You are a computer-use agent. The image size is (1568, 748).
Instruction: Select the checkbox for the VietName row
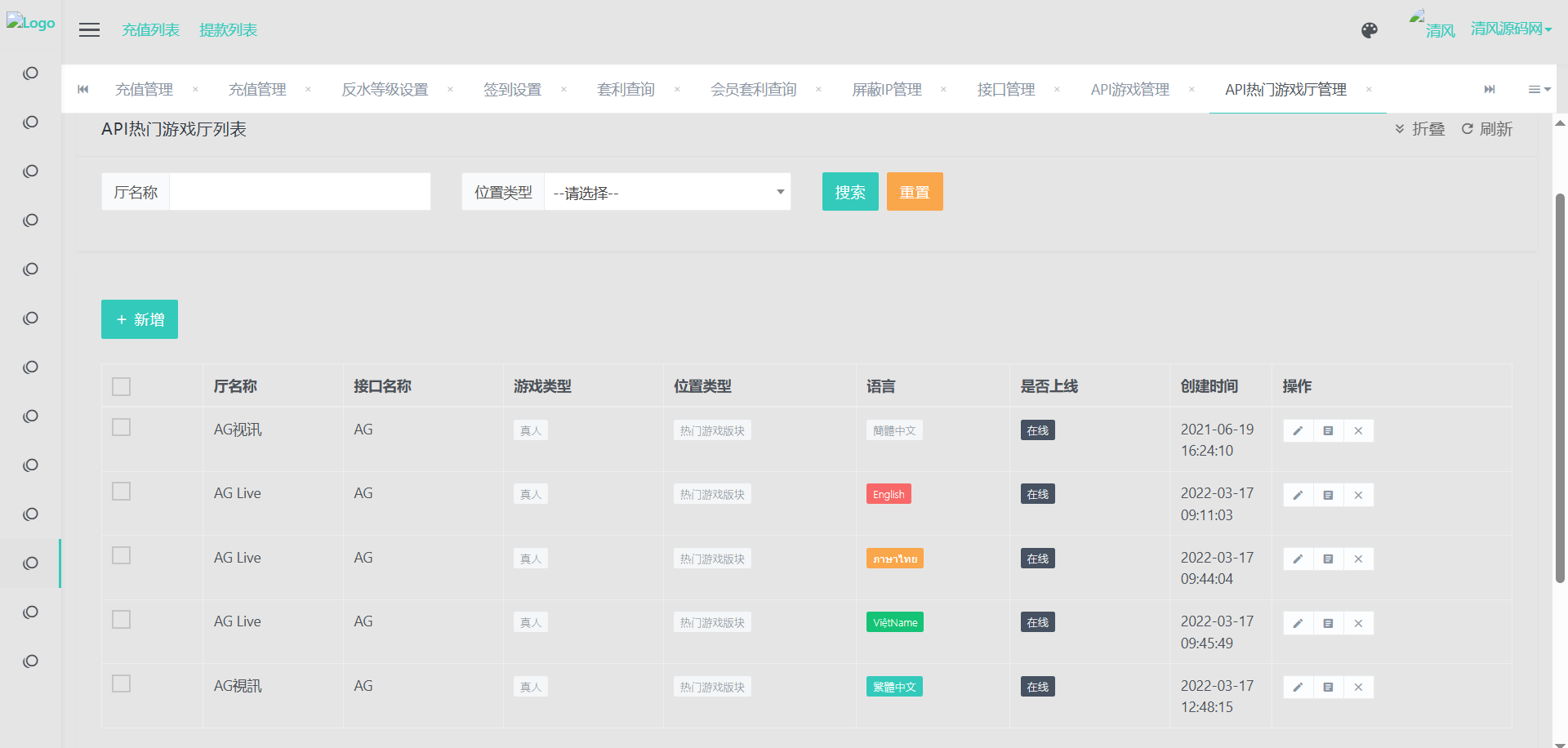pyautogui.click(x=121, y=620)
